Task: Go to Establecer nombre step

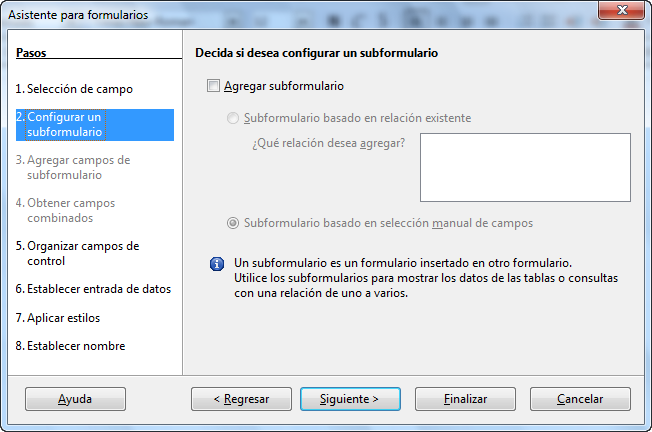Action: coord(70,346)
